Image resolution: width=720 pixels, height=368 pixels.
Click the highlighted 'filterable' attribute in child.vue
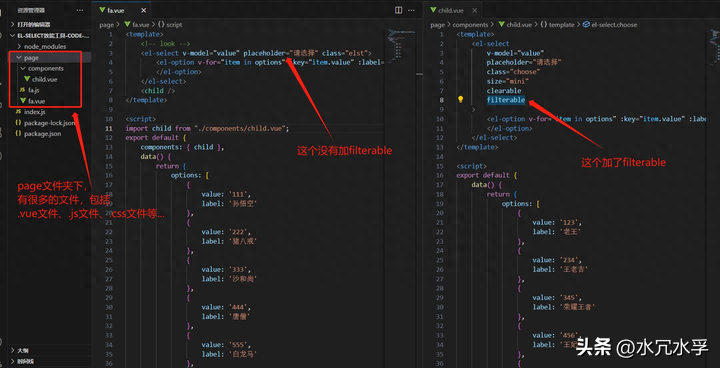[506, 100]
